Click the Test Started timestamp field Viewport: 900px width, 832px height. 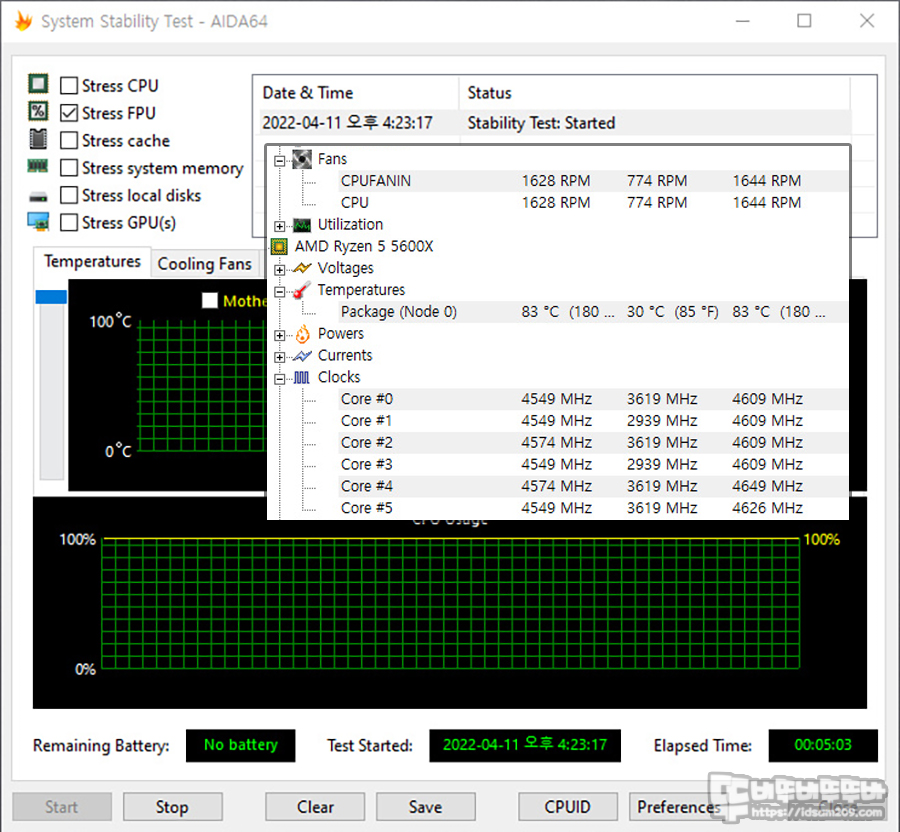[x=525, y=745]
